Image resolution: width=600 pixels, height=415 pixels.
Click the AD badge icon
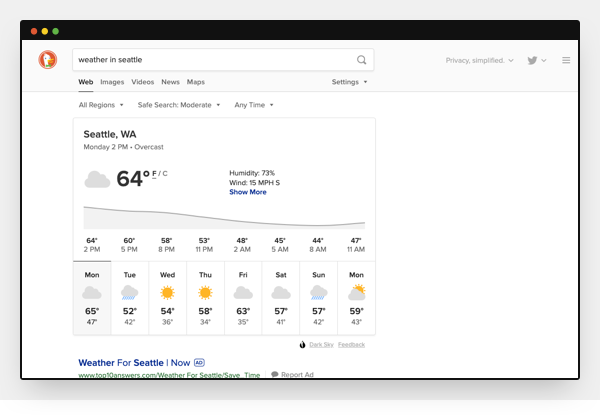click(199, 362)
